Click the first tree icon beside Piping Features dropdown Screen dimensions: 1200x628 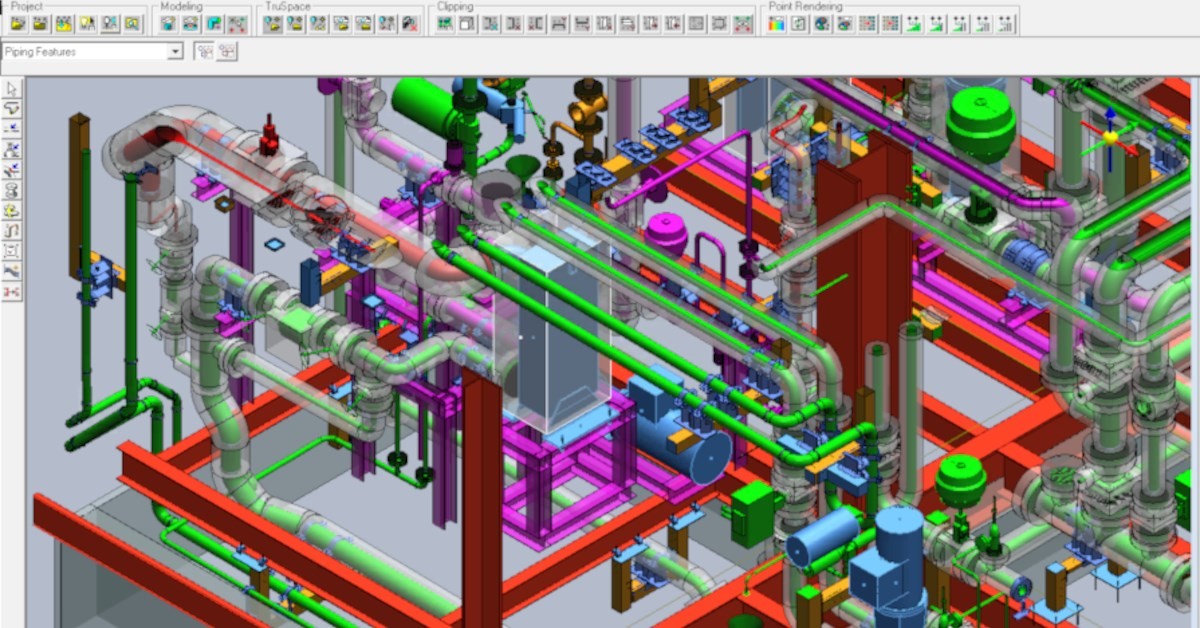point(205,51)
